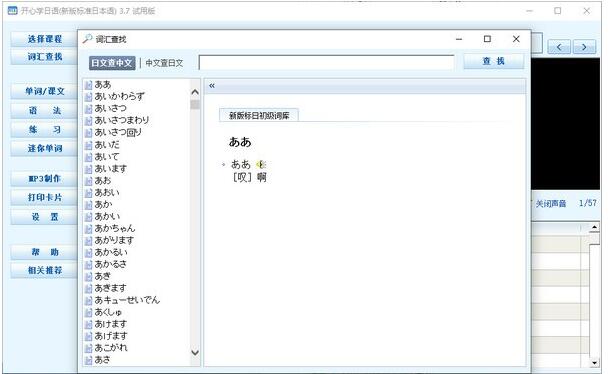Go to previous page arrow button
This screenshot has height=374, width=609.
pos(559,47)
